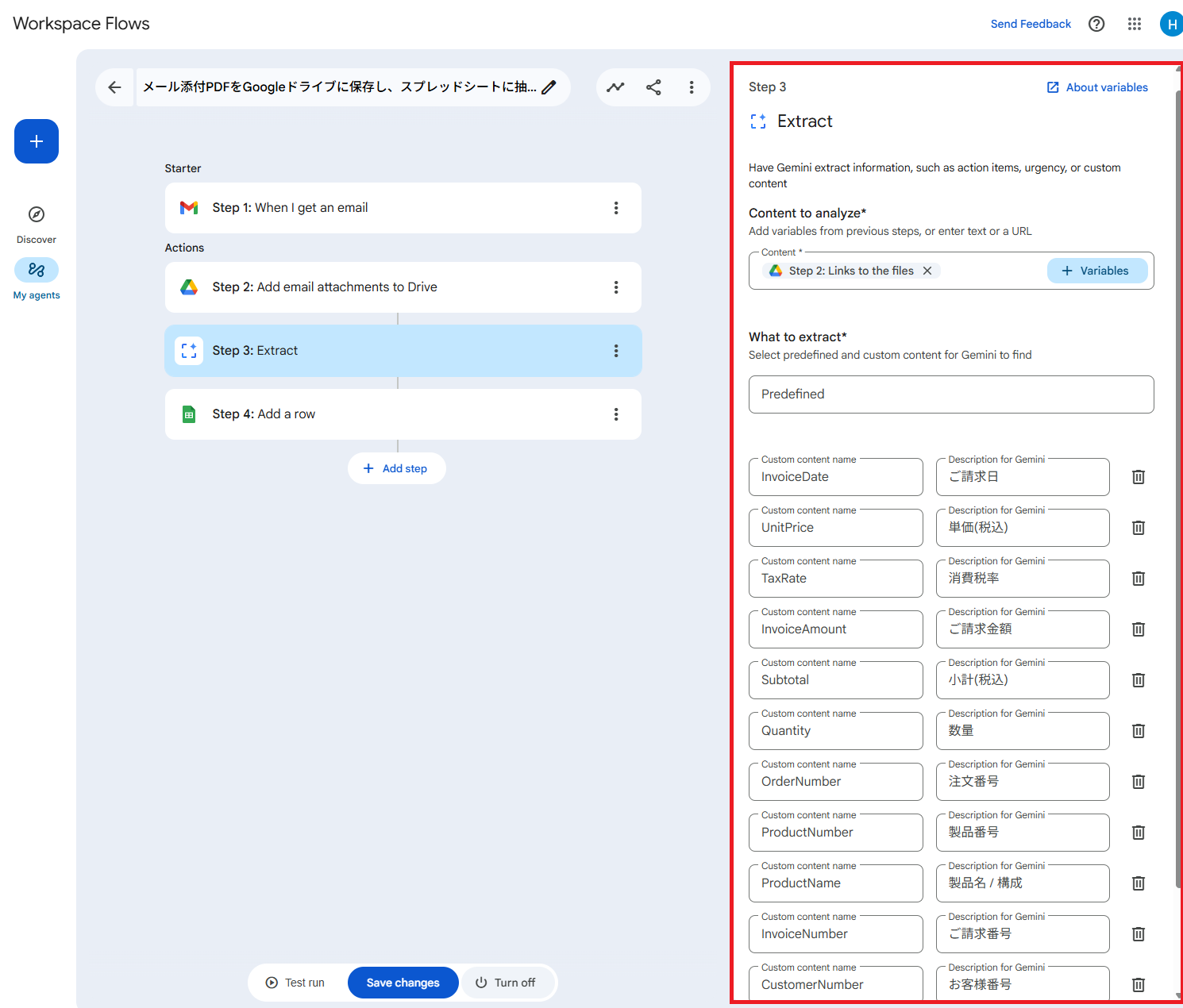
Task: Open flow overflow menu in top toolbar
Action: click(692, 87)
